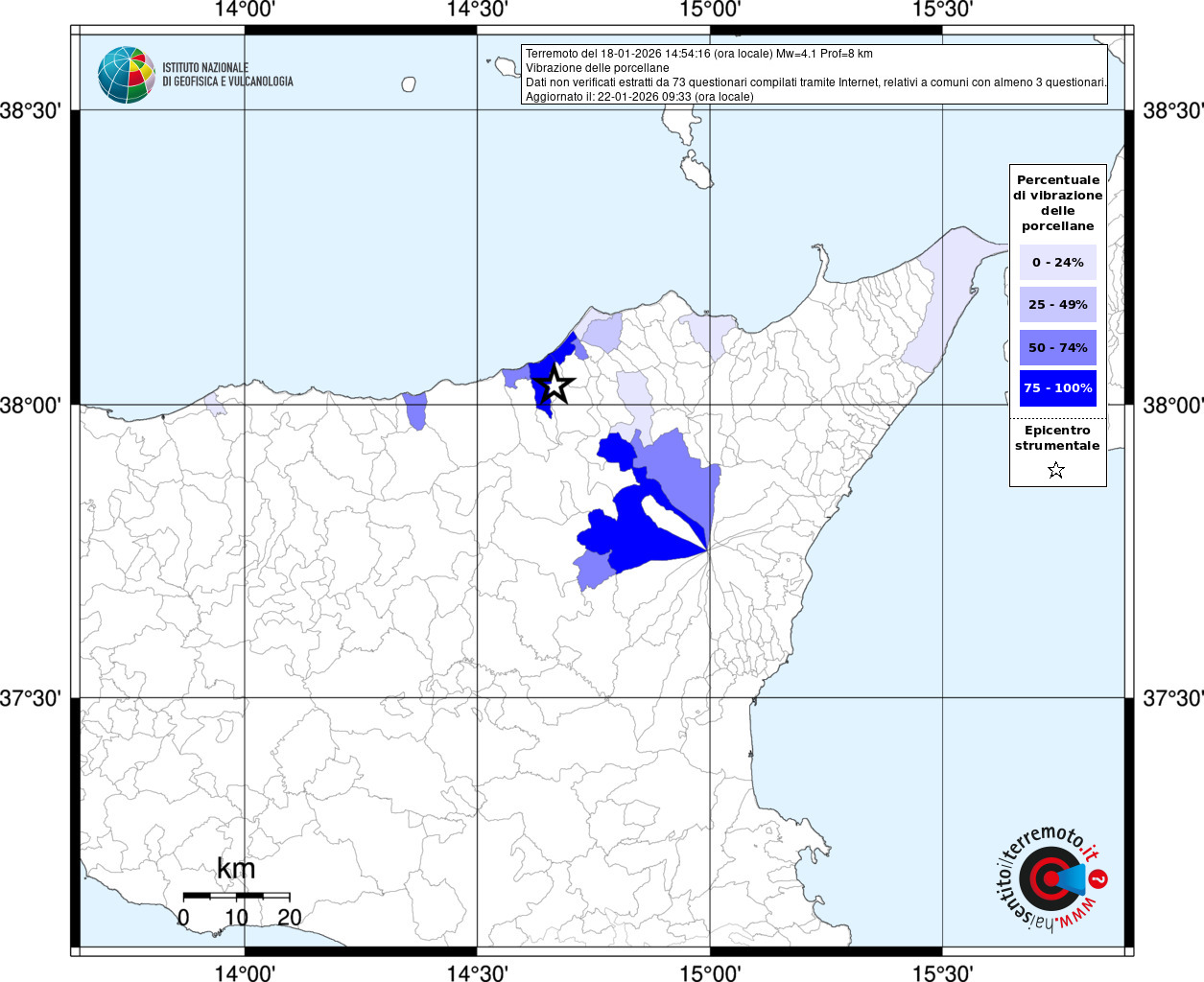
Task: Click the haisentitoilterremoto.it target logo
Action: (1050, 880)
